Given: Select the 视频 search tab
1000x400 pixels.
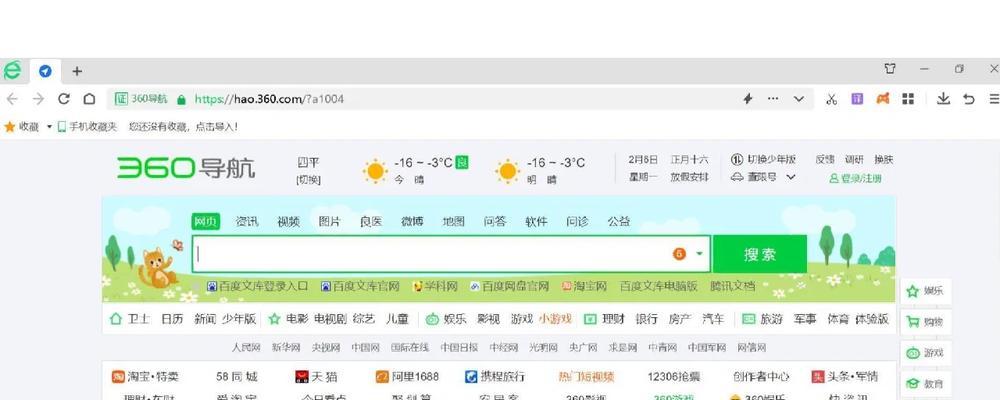Looking at the screenshot, I should coord(288,221).
